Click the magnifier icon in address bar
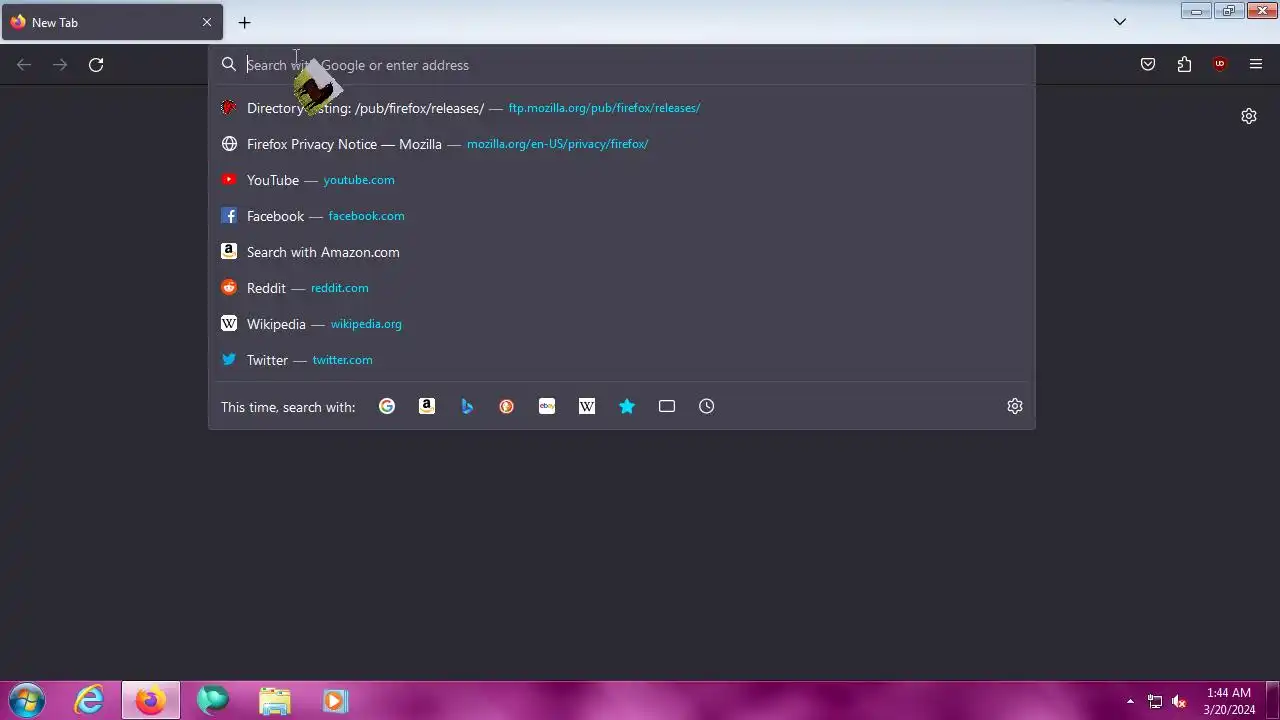 (x=229, y=65)
